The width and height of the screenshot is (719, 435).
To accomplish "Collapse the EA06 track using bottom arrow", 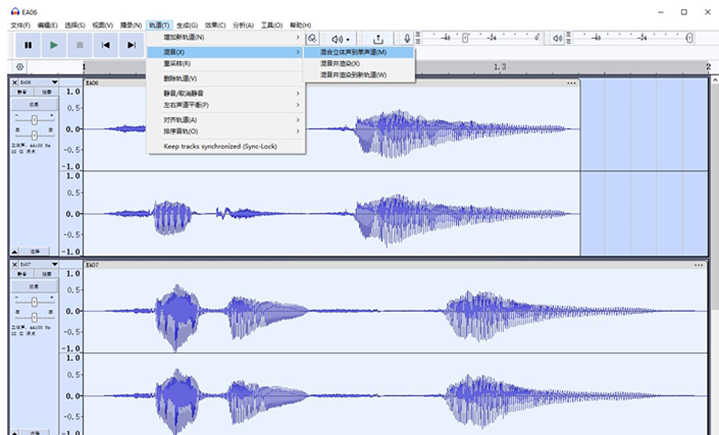I will (x=14, y=251).
